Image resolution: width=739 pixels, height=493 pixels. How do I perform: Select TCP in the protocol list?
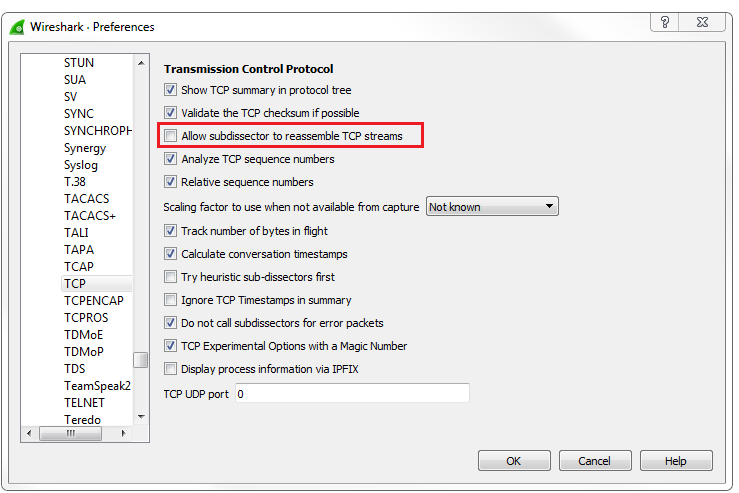click(x=75, y=284)
